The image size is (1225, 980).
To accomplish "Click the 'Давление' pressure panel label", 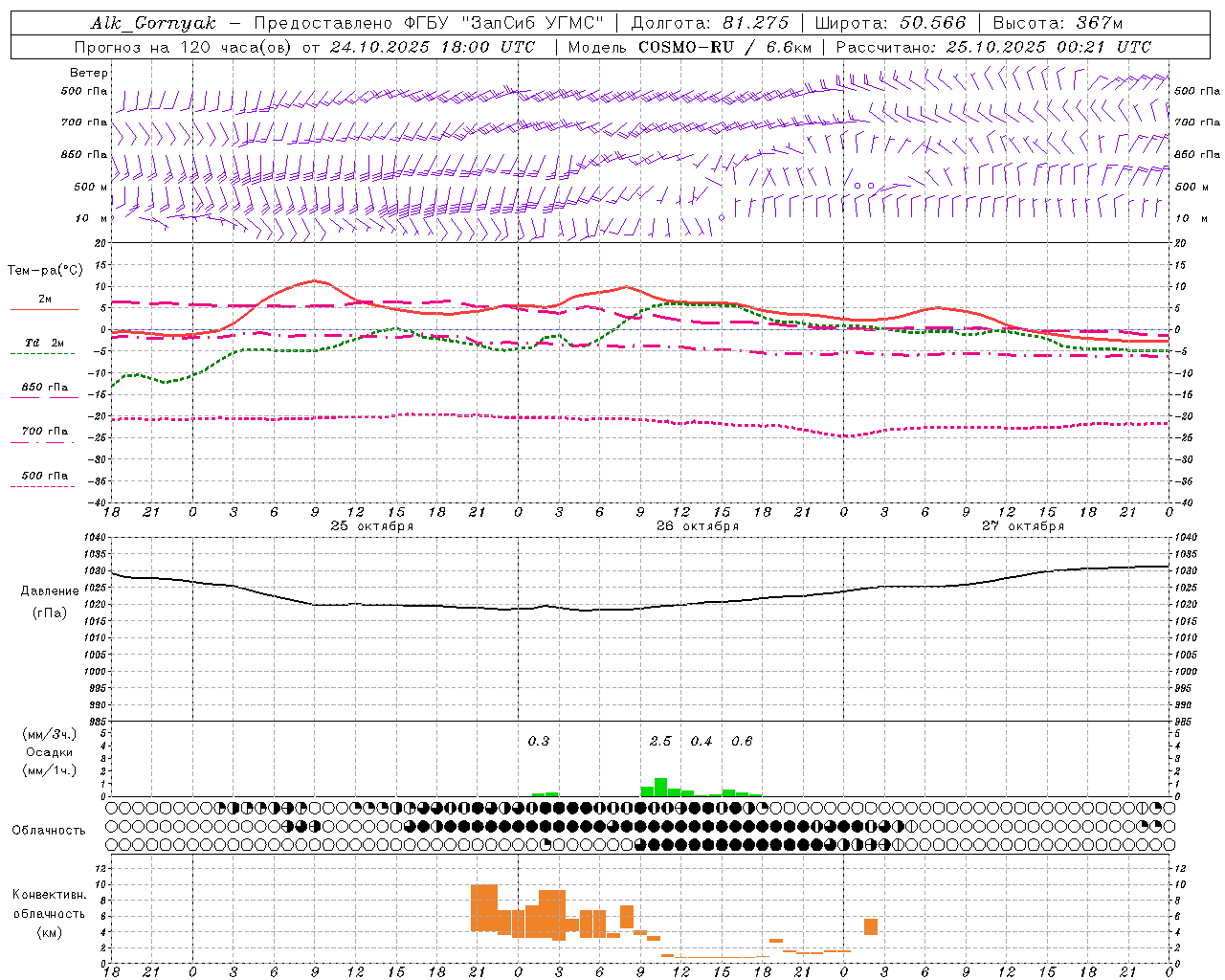I will pyautogui.click(x=50, y=591).
